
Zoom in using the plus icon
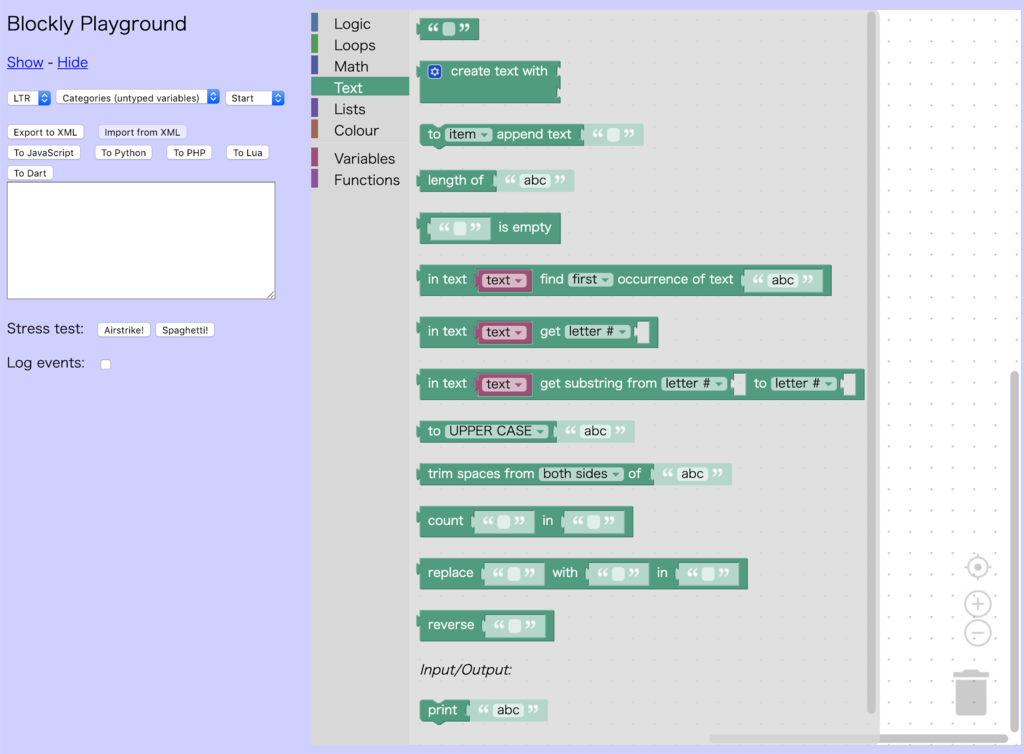(x=978, y=603)
